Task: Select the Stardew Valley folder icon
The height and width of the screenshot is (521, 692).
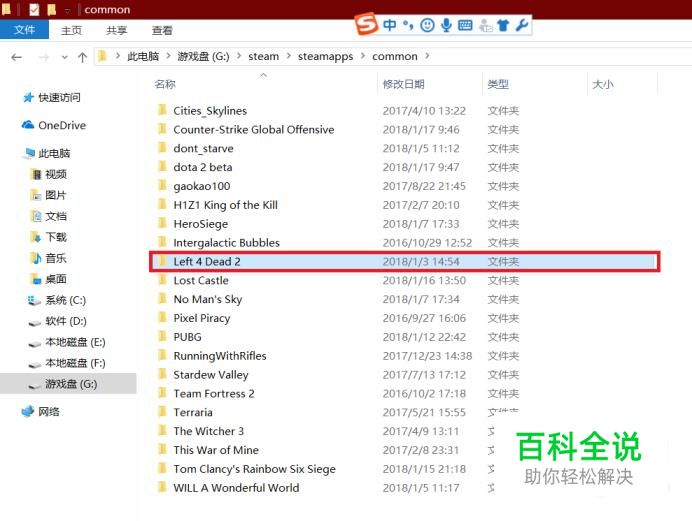Action: (162, 374)
